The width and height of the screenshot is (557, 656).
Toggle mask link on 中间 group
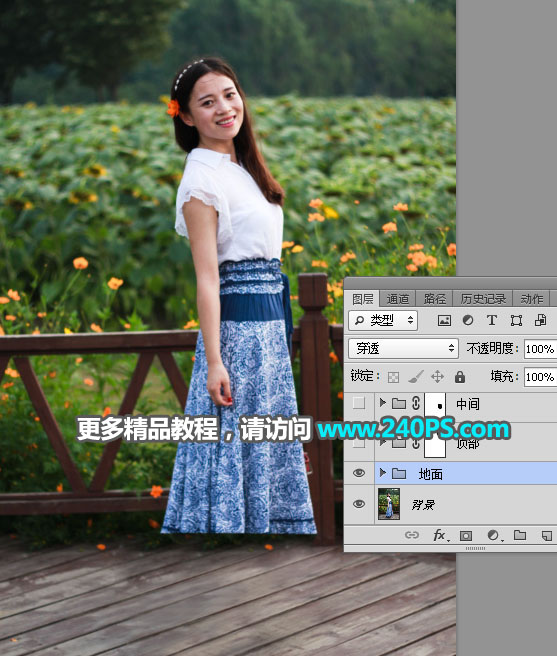click(416, 403)
